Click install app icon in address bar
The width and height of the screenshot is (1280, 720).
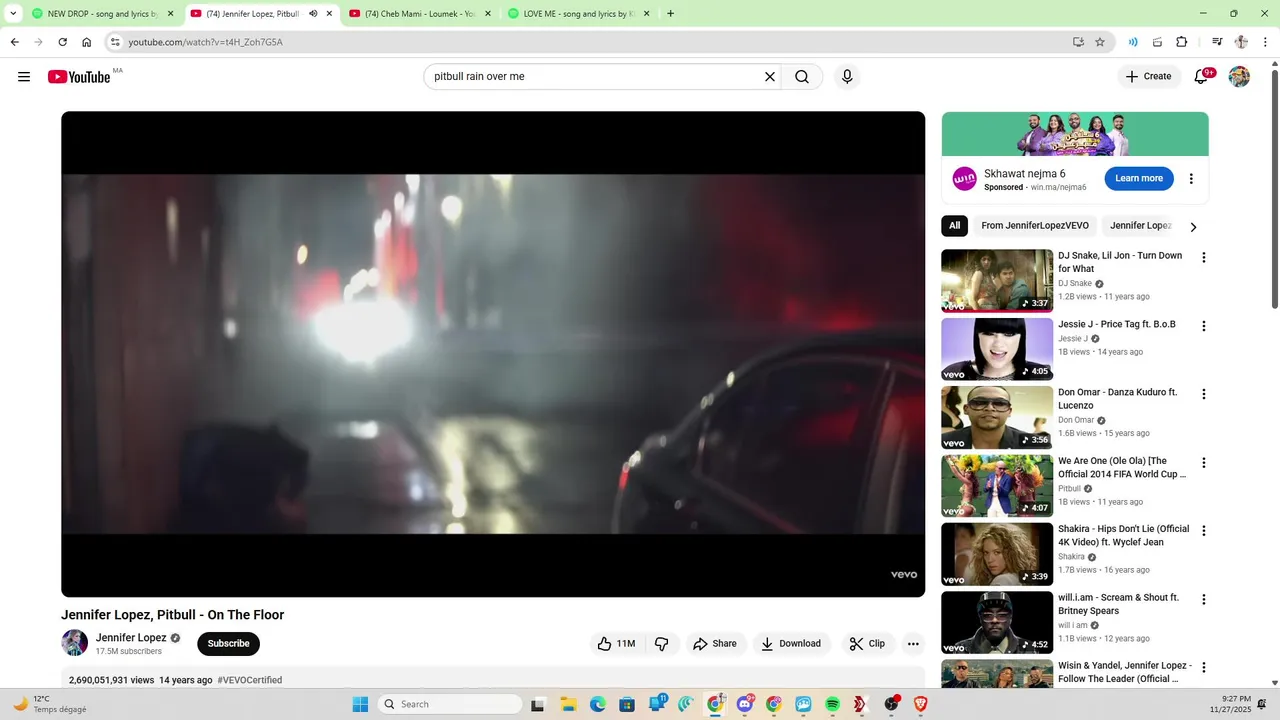(1078, 42)
